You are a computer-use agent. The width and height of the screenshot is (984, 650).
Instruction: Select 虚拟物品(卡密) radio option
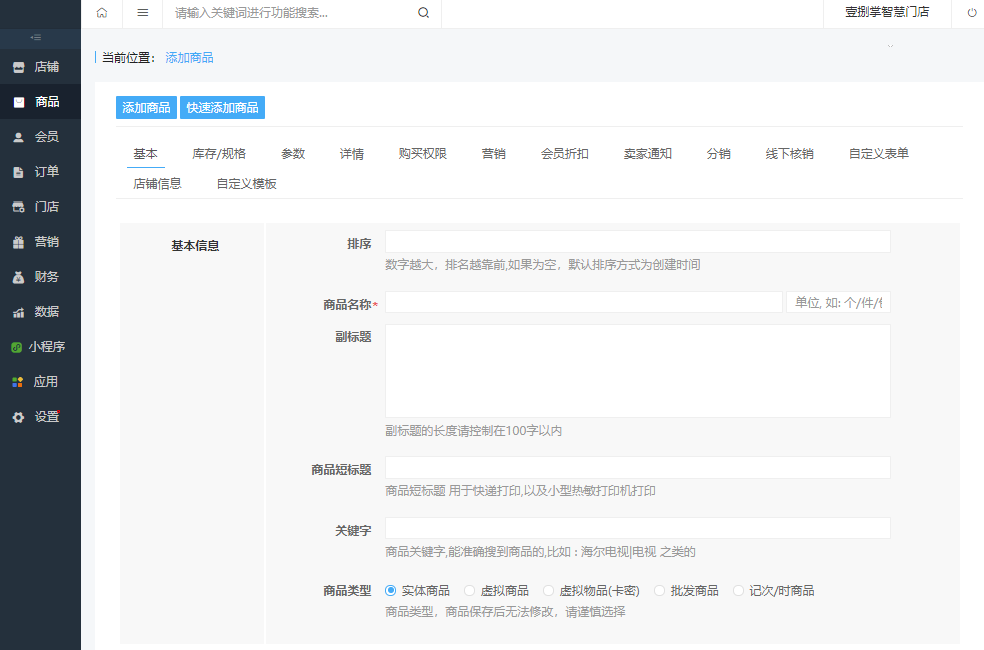tap(548, 590)
